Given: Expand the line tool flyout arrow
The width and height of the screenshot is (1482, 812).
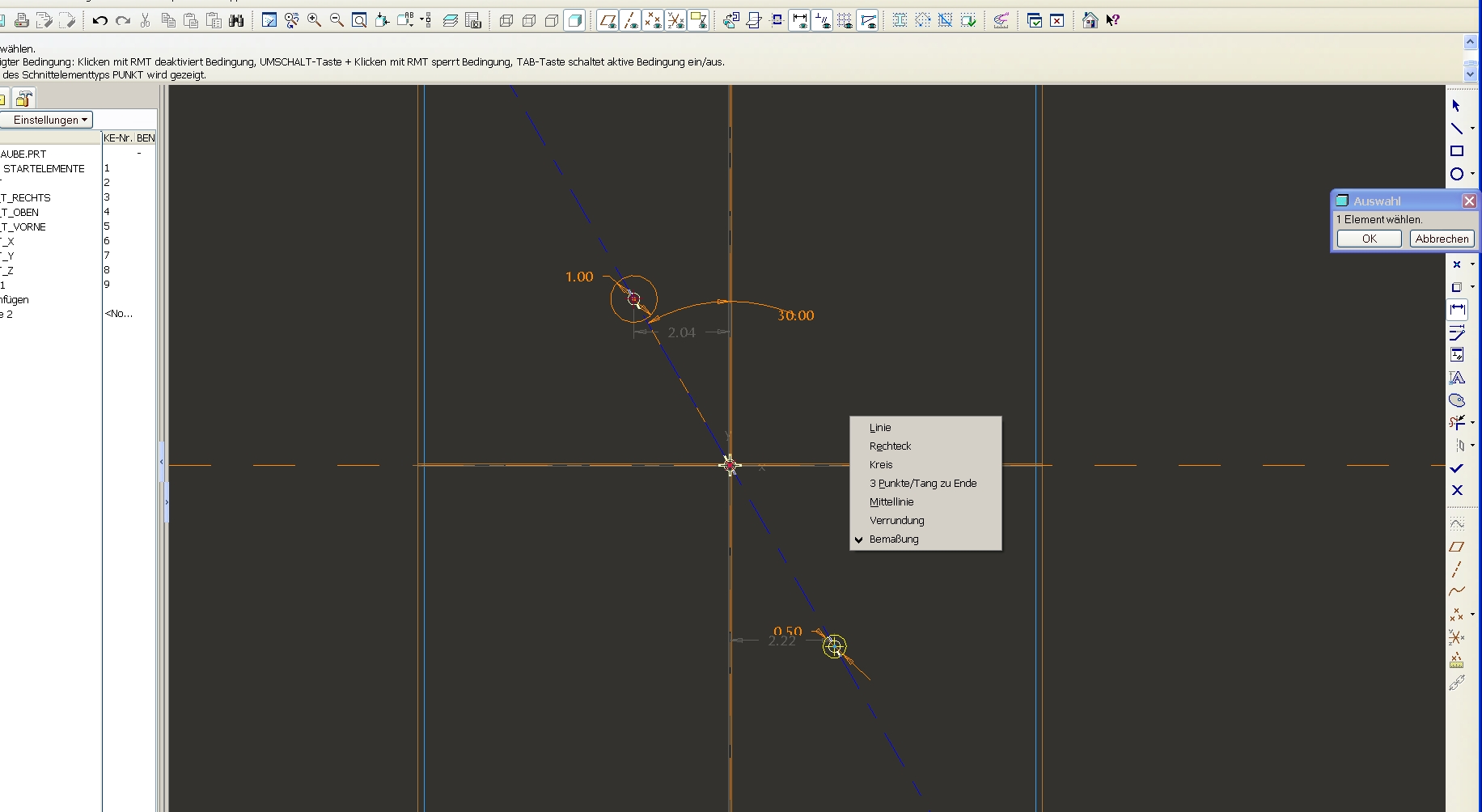Looking at the screenshot, I should [1472, 129].
